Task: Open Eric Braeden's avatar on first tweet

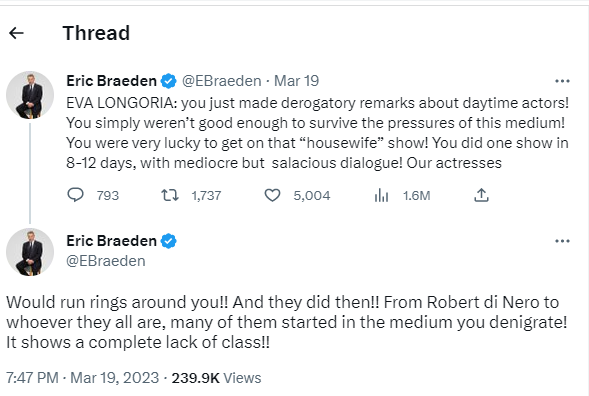Action: click(30, 95)
